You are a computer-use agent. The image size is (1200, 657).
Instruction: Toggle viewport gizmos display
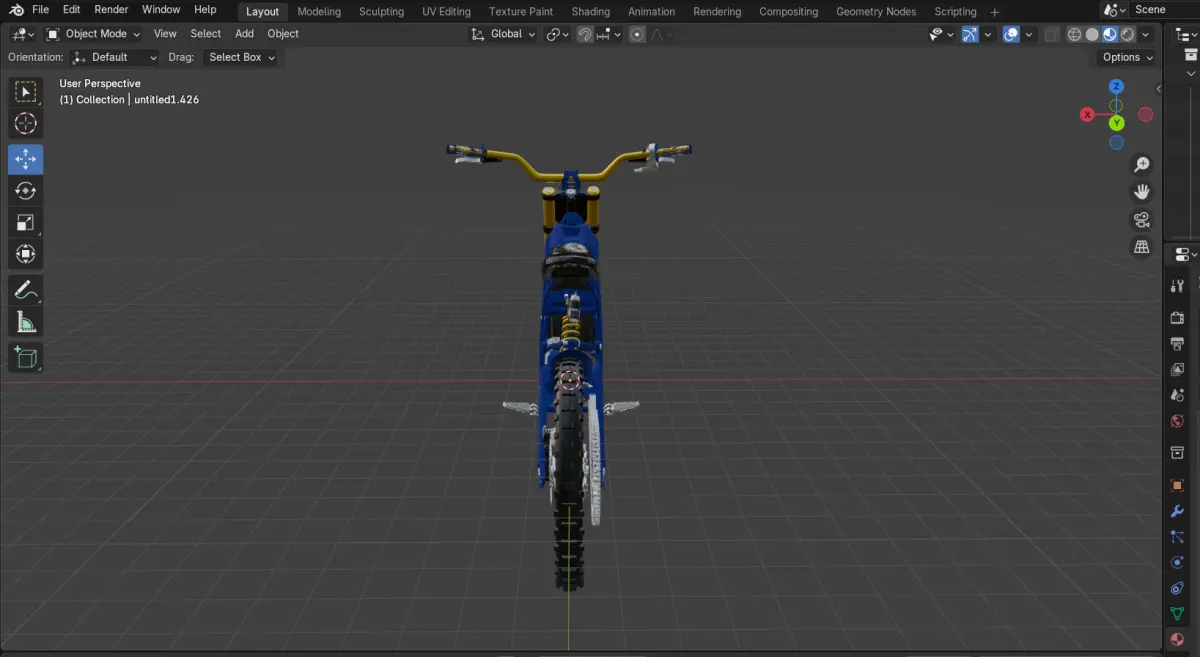click(969, 34)
